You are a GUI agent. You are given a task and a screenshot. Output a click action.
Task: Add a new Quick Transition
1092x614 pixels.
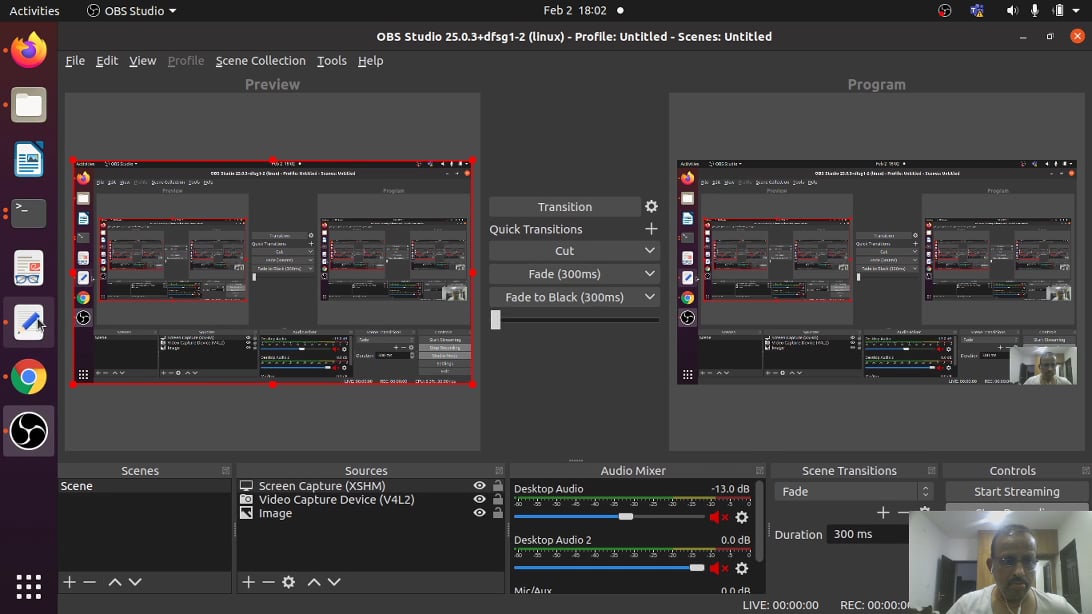(651, 229)
